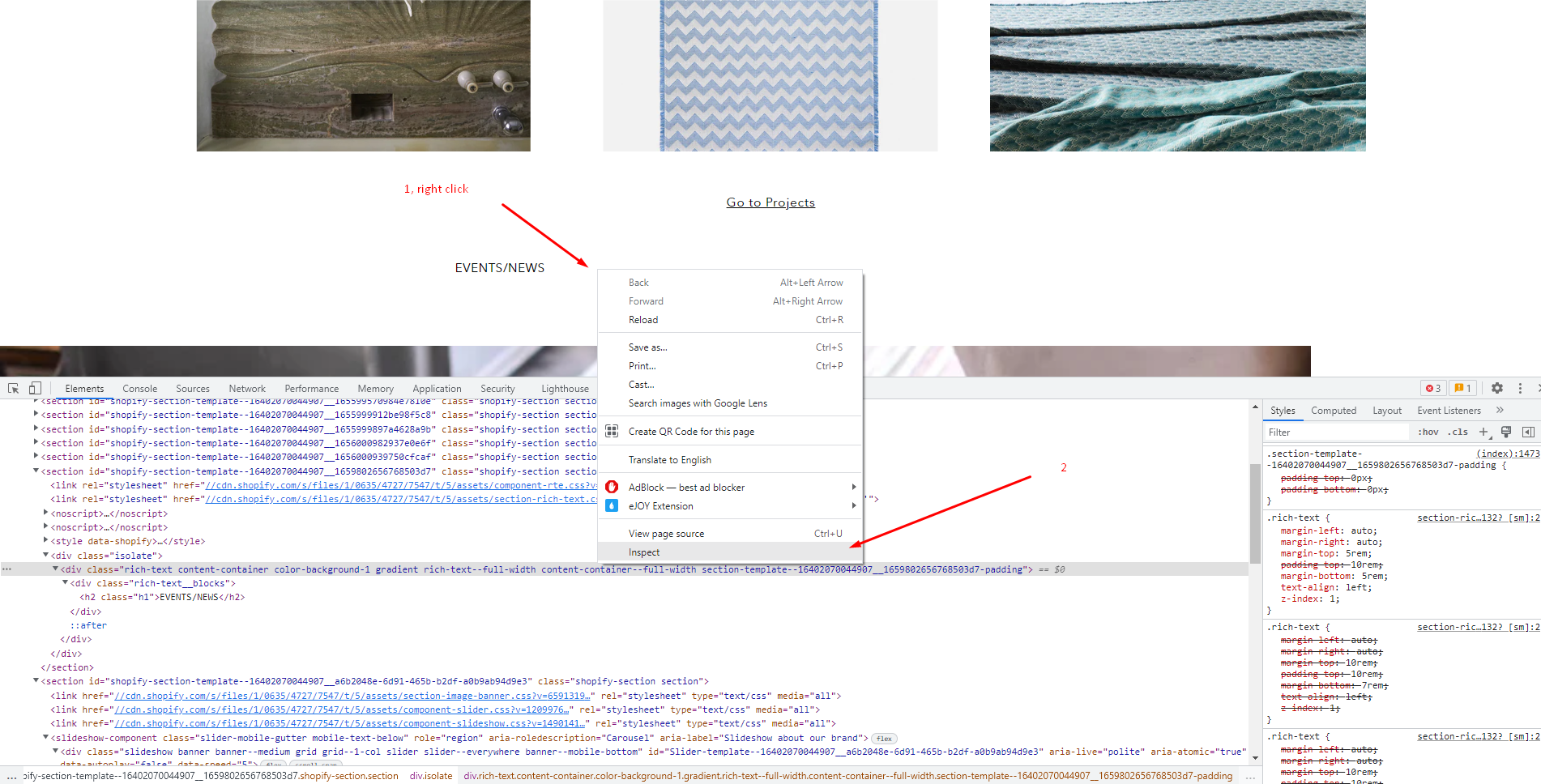Viewport: 1541px width, 784px height.
Task: Click the Styles Filter input field
Action: coord(1338,432)
